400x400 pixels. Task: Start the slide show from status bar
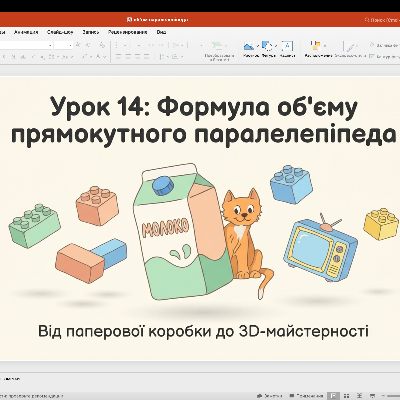372,396
